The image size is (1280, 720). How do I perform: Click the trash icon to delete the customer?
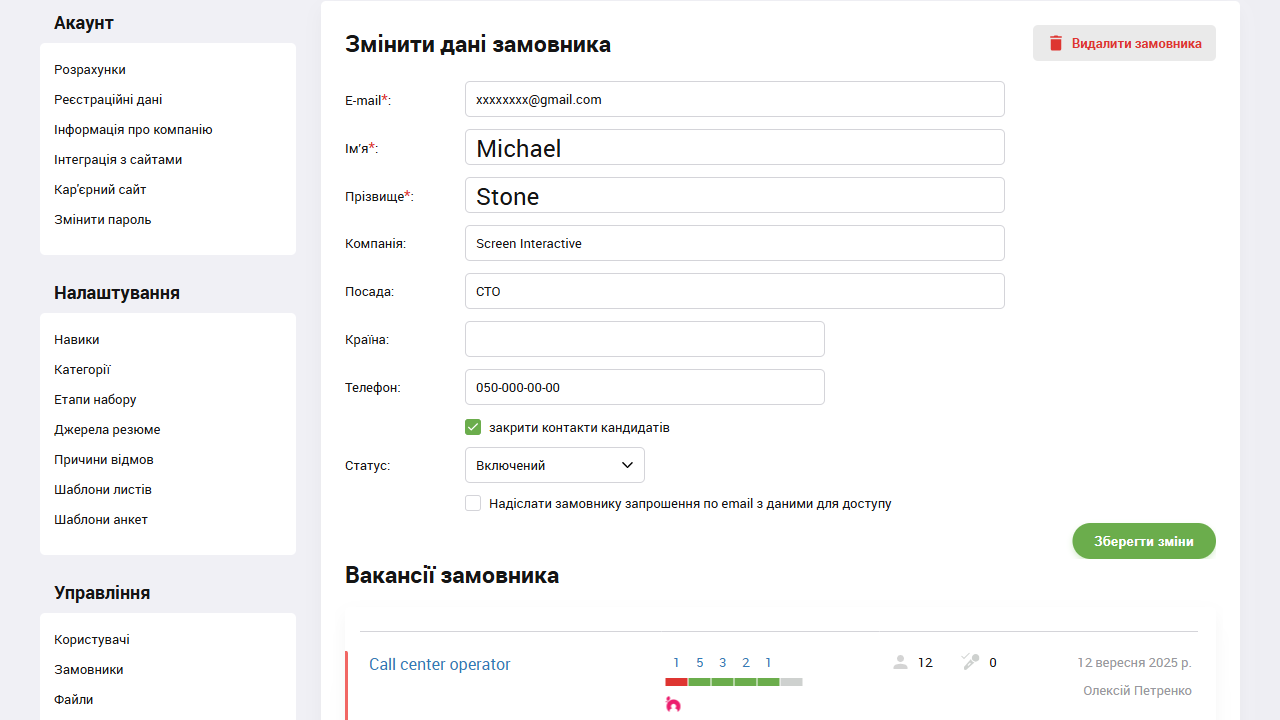1055,43
